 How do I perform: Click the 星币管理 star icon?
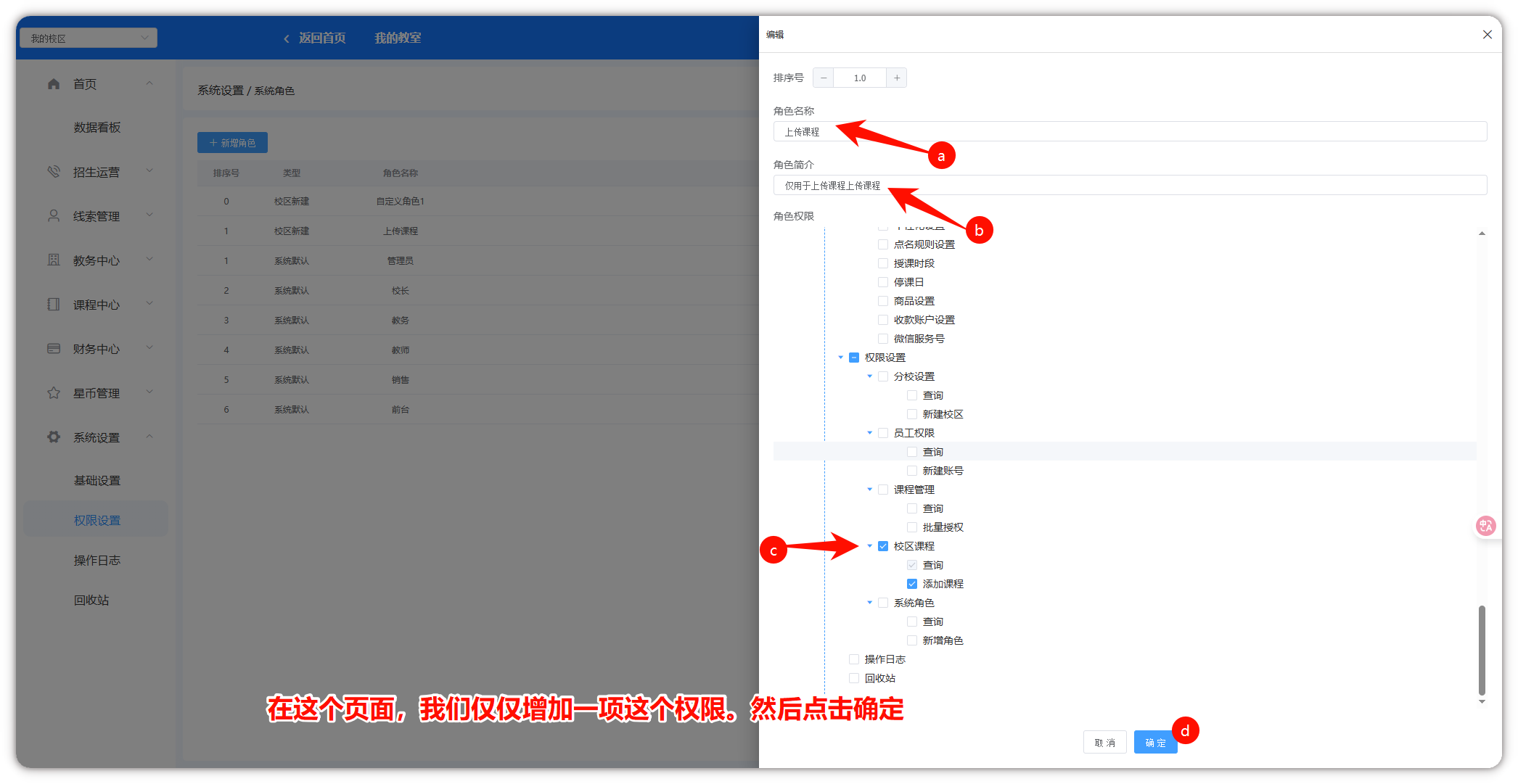coord(54,393)
